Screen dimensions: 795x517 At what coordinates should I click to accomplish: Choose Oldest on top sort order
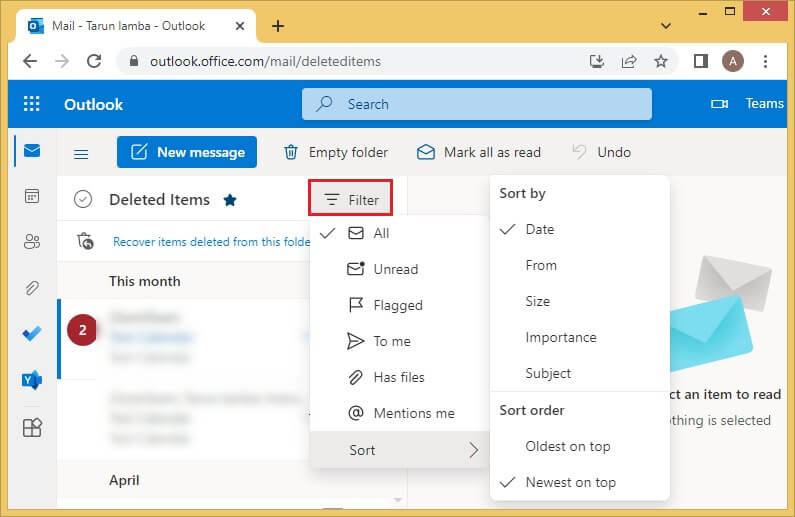[x=580, y=447]
